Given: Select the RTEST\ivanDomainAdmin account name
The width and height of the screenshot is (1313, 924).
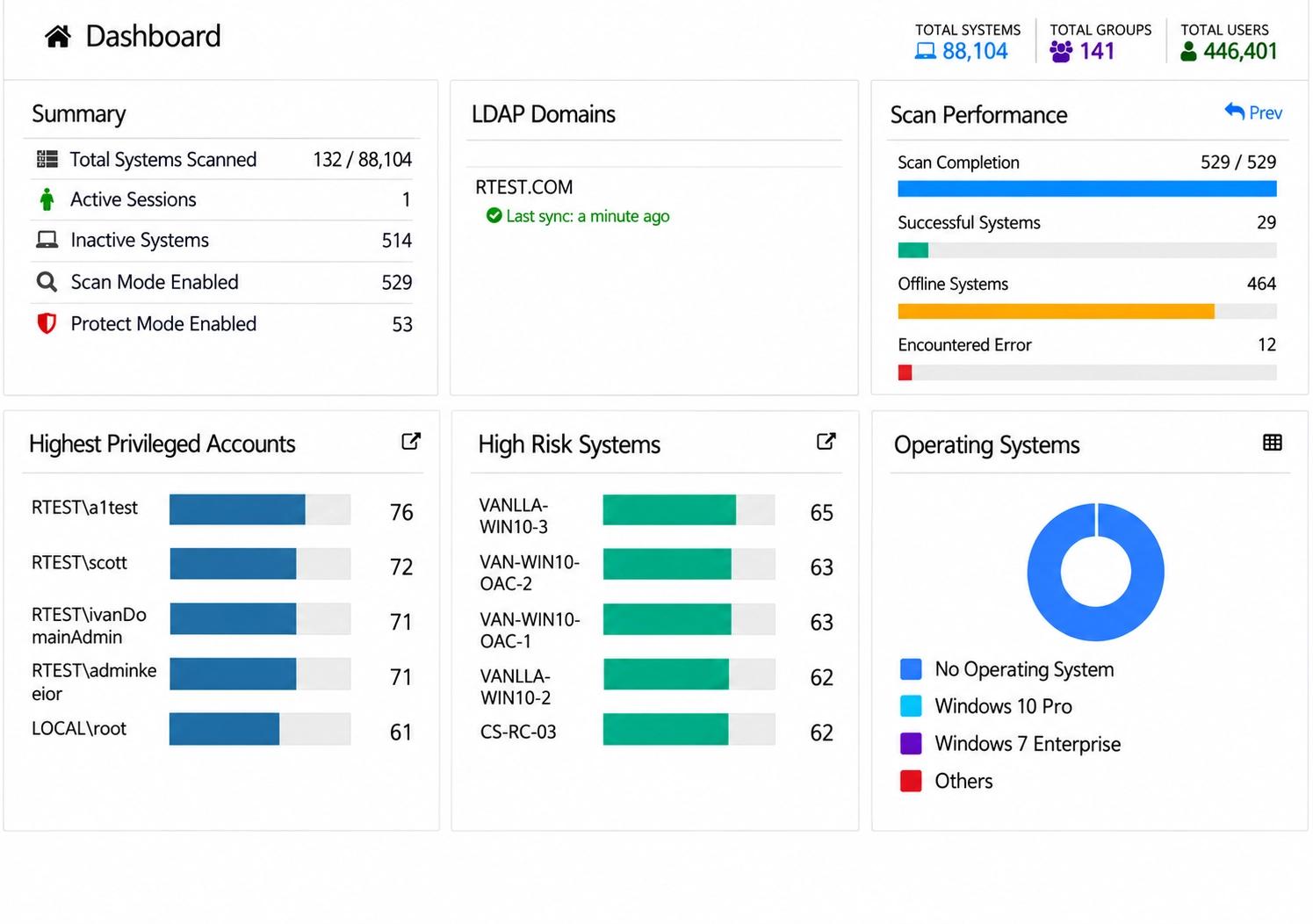Looking at the screenshot, I should pyautogui.click(x=89, y=625).
